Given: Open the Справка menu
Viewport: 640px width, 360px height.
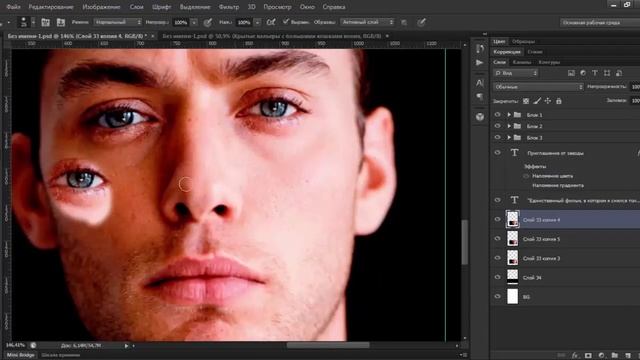Looking at the screenshot, I should 334,7.
